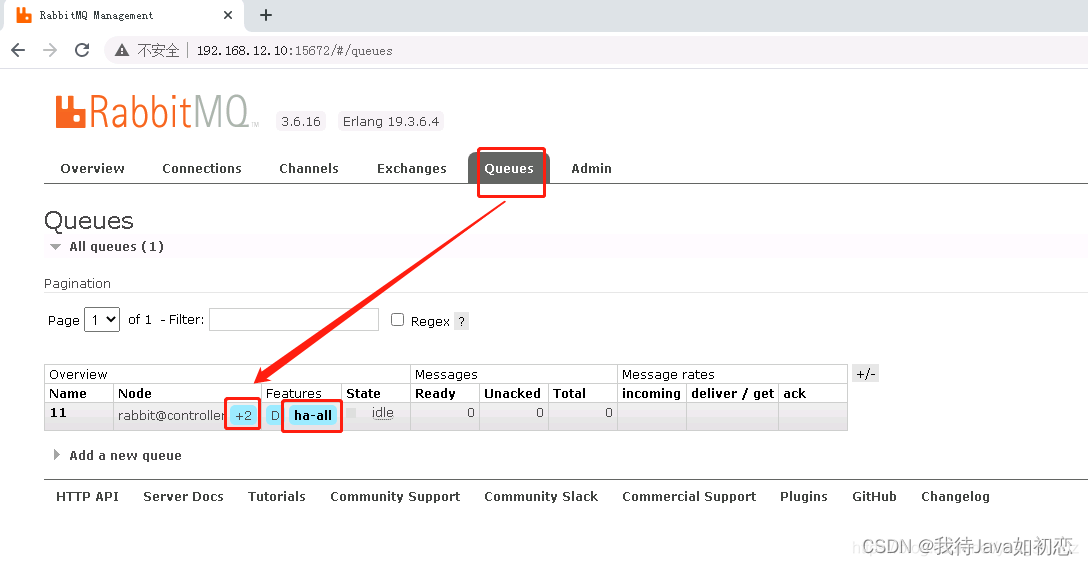Open the Plugins link

click(x=804, y=497)
